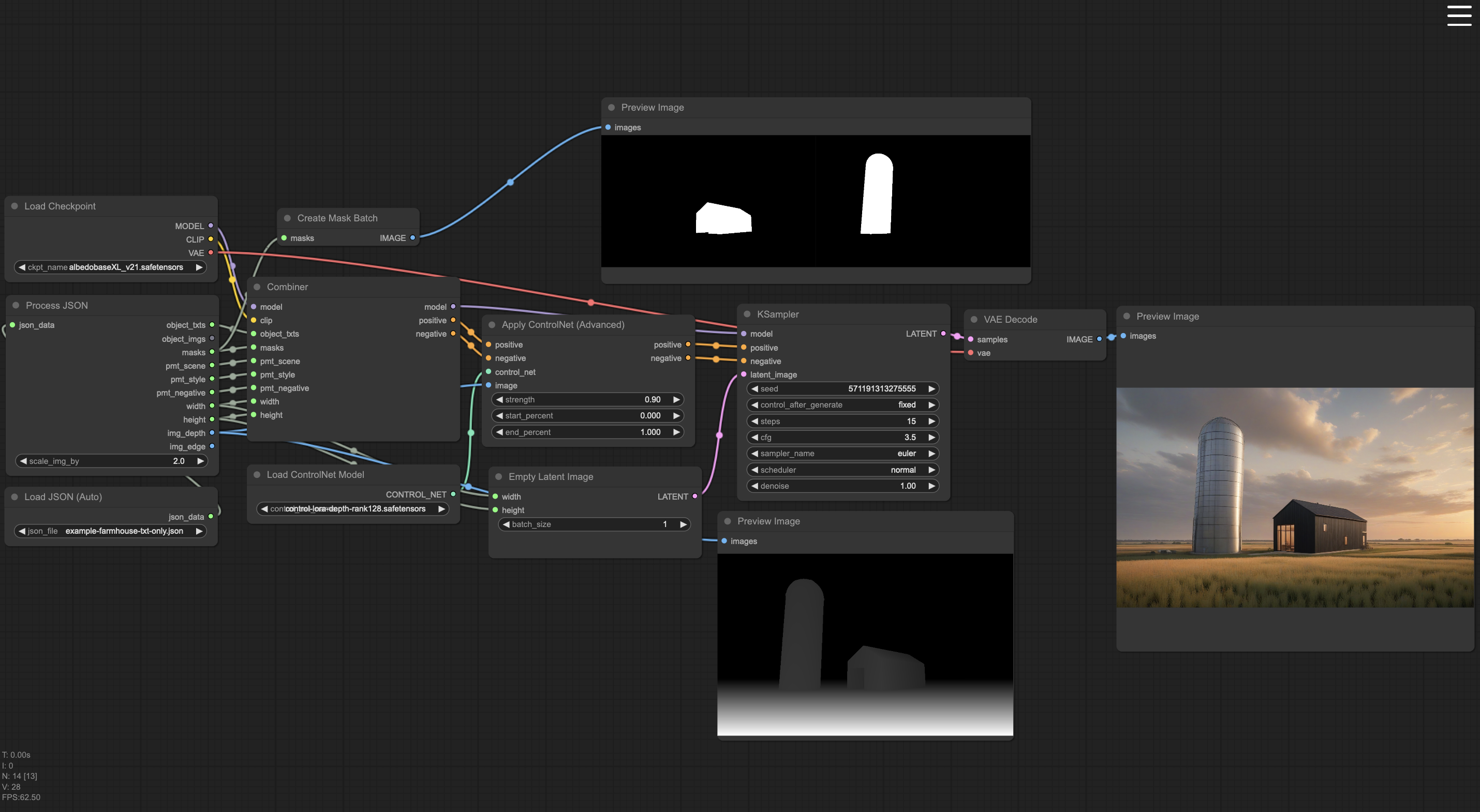Click the Empty Latent Image width input socket

(x=496, y=496)
